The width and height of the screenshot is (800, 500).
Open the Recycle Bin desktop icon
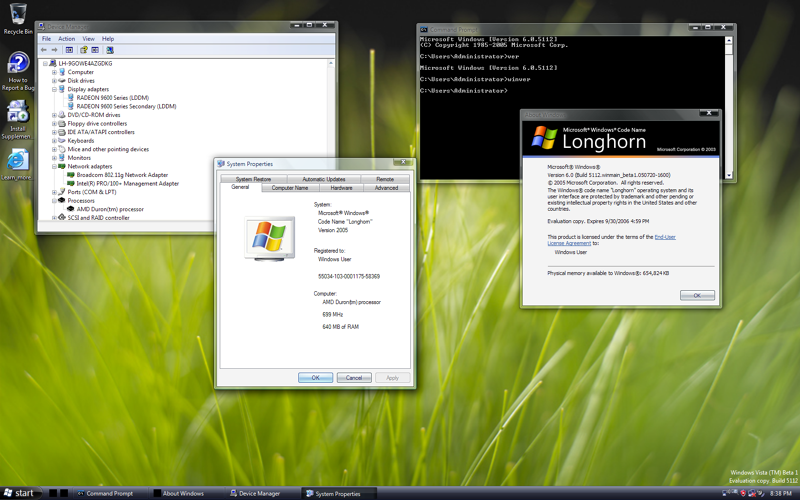click(18, 18)
